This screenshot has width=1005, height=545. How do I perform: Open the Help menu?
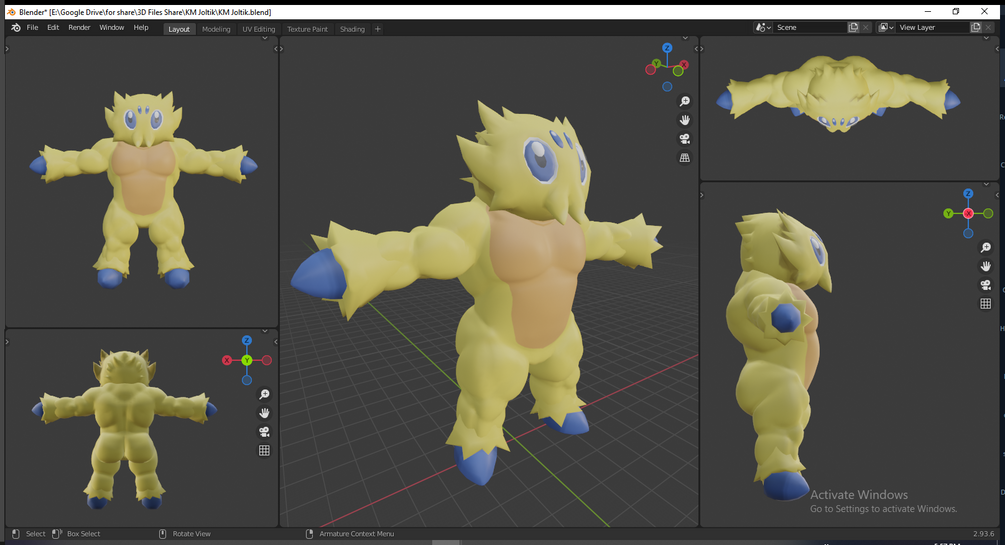point(141,28)
